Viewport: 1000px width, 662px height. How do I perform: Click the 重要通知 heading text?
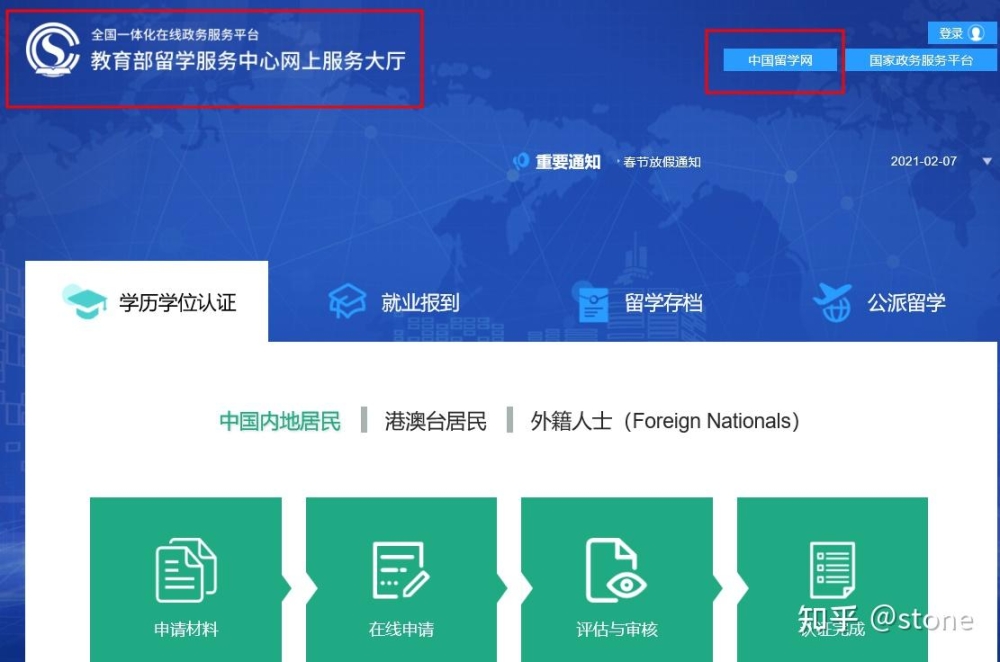click(568, 162)
